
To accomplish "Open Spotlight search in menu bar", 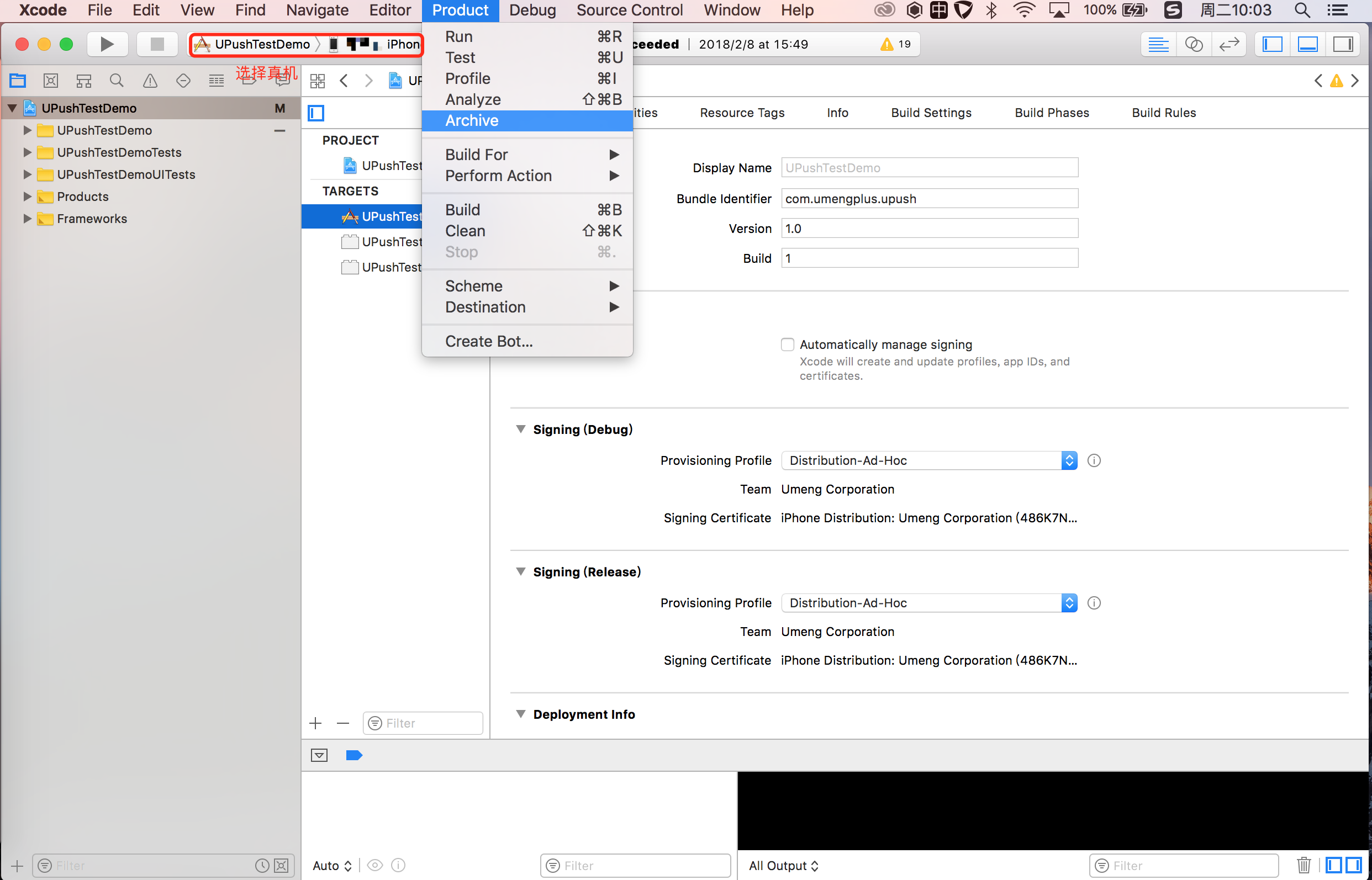I will 1302,10.
